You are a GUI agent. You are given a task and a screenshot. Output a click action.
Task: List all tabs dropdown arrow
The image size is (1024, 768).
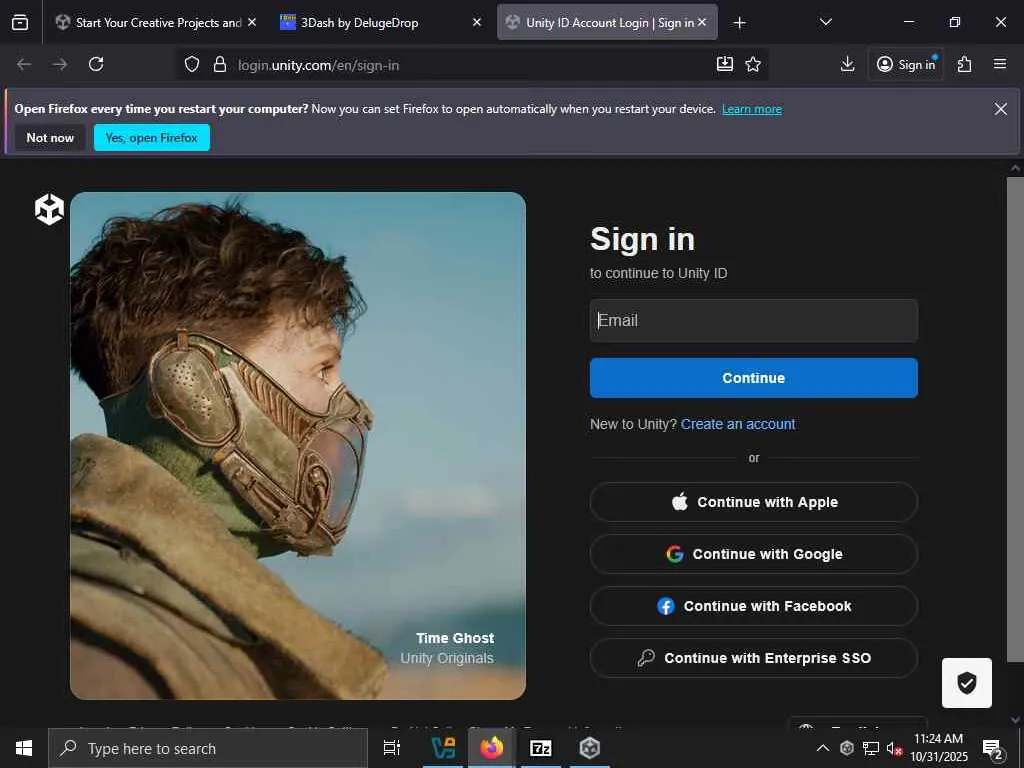pyautogui.click(x=825, y=23)
